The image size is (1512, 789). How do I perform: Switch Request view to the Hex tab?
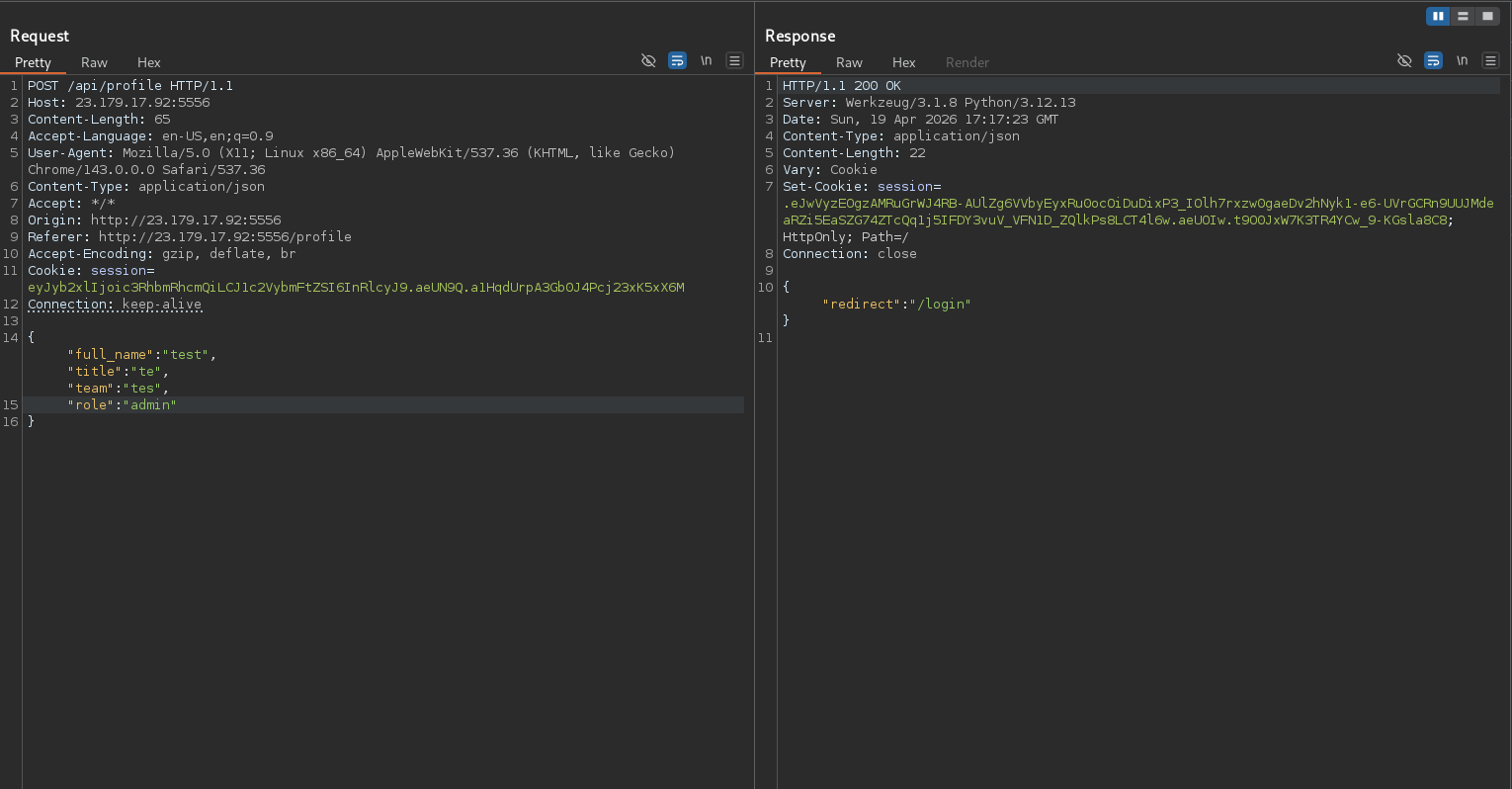tap(148, 62)
